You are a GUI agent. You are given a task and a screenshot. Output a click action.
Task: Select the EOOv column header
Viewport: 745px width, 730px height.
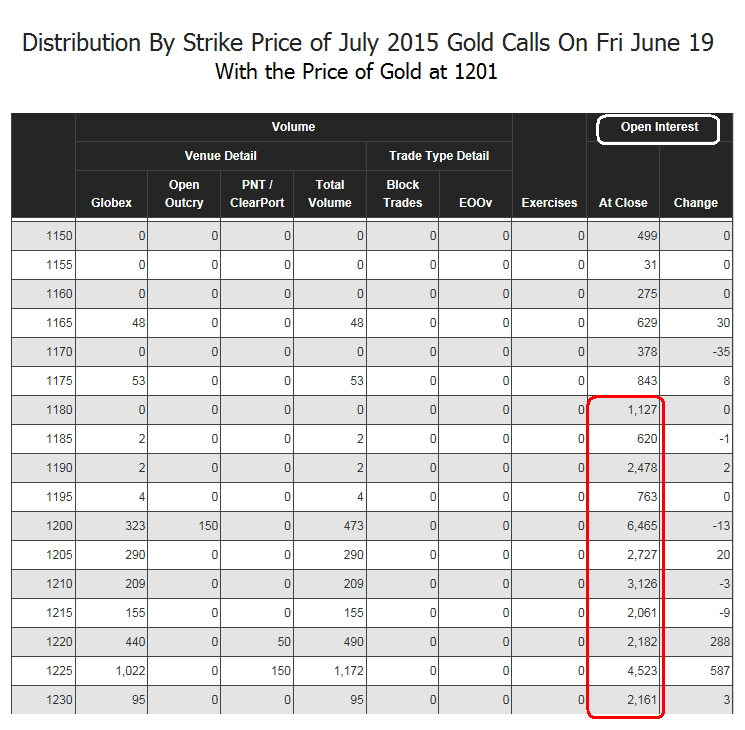click(x=476, y=202)
